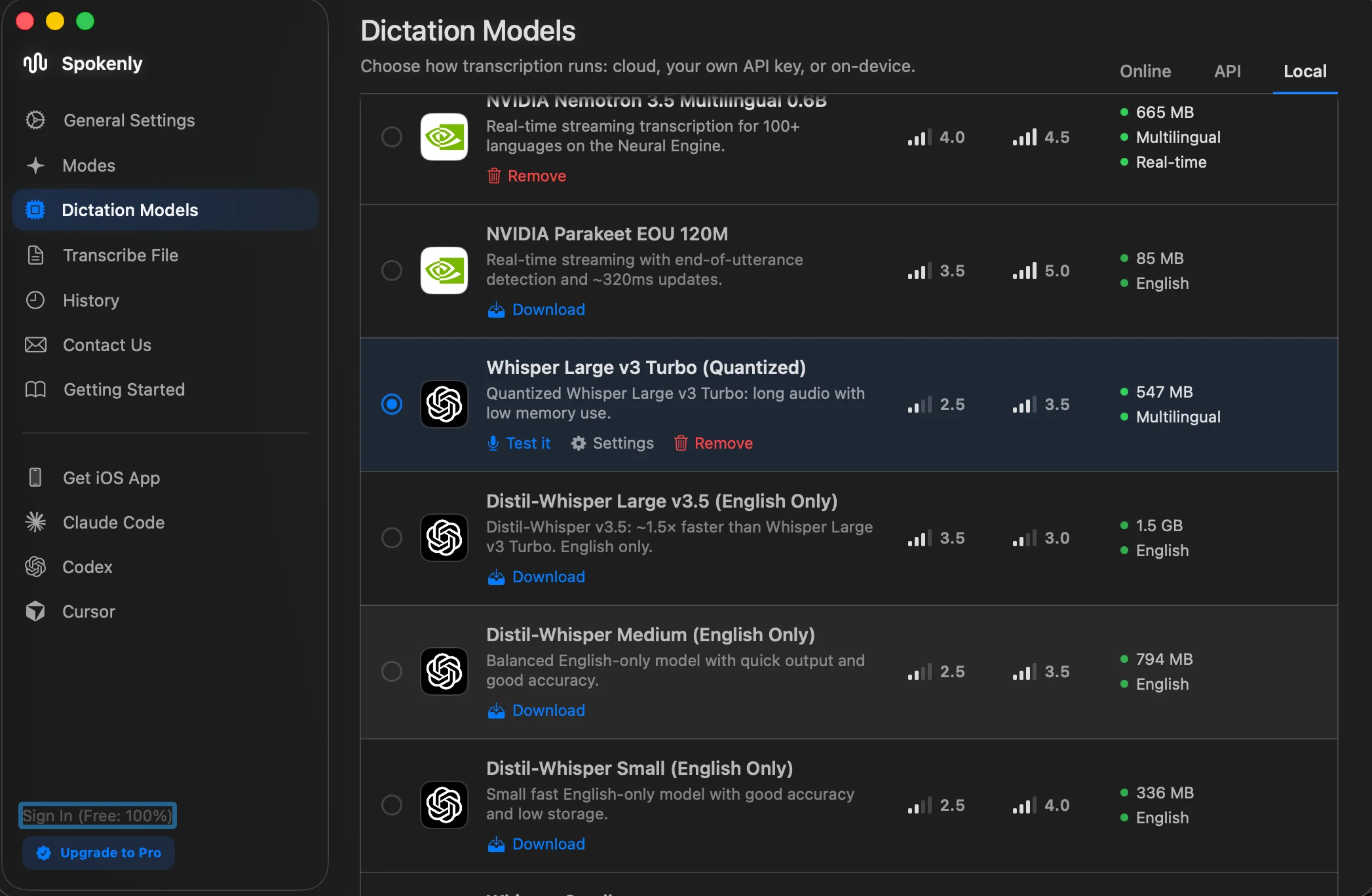Viewport: 1372px width, 896px height.
Task: Remove the Whisper Large v3 Turbo model
Action: 714,443
